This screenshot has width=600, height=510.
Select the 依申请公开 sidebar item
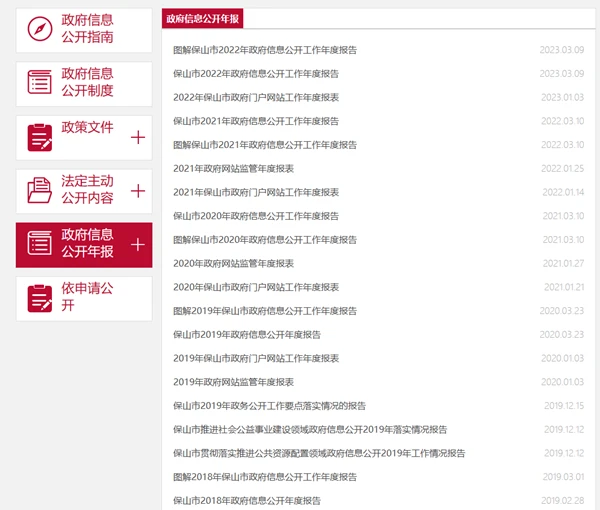click(x=87, y=298)
